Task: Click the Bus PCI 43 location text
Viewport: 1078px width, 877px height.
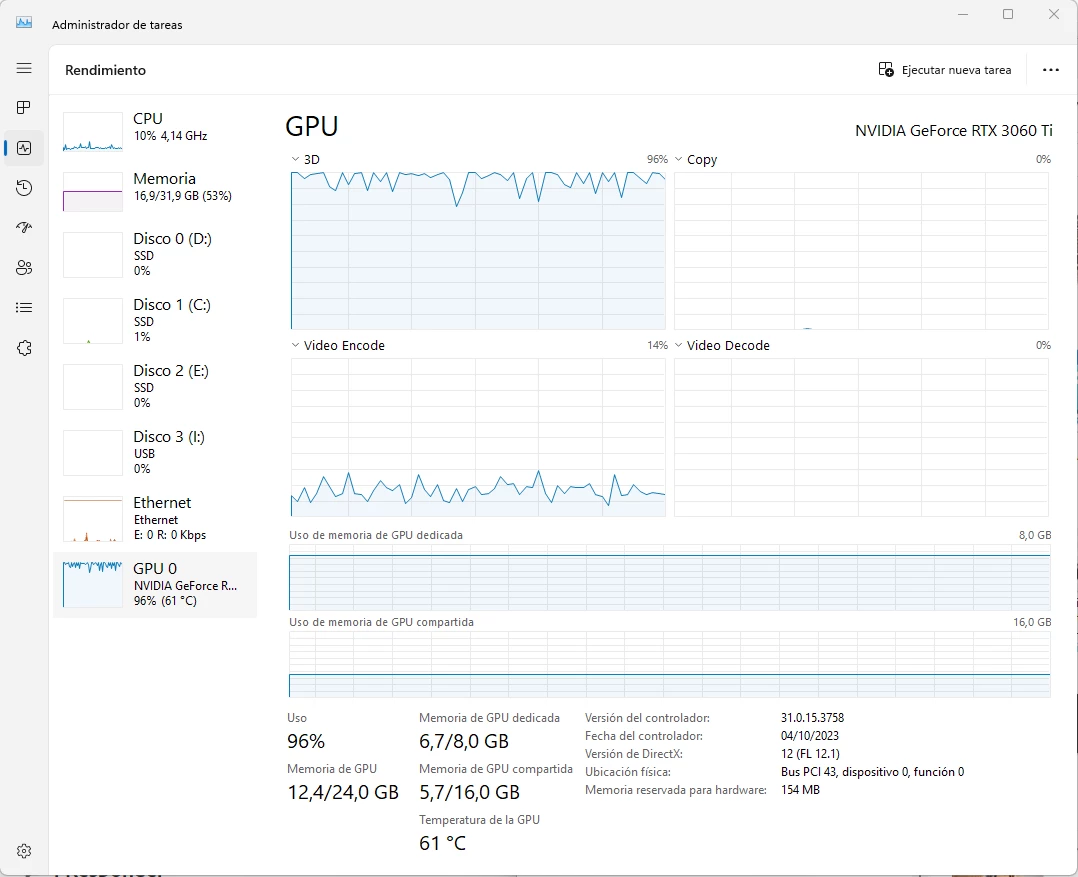Action: [x=872, y=772]
